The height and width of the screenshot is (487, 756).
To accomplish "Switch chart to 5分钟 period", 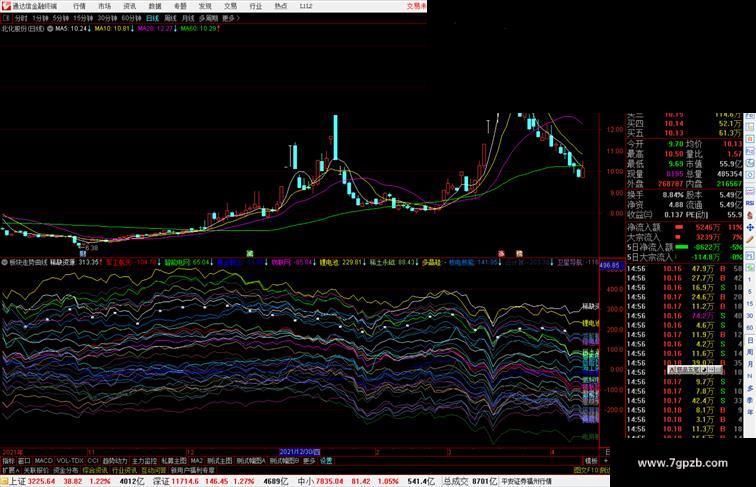I will [x=60, y=18].
